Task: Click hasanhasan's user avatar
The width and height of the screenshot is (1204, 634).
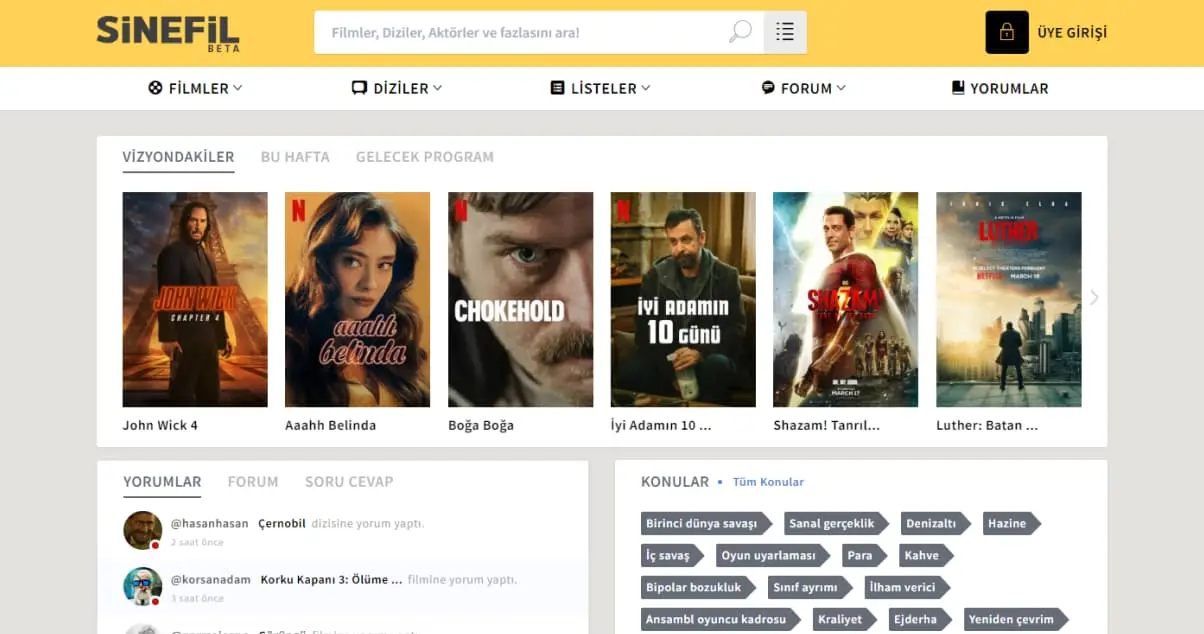Action: tap(142, 530)
